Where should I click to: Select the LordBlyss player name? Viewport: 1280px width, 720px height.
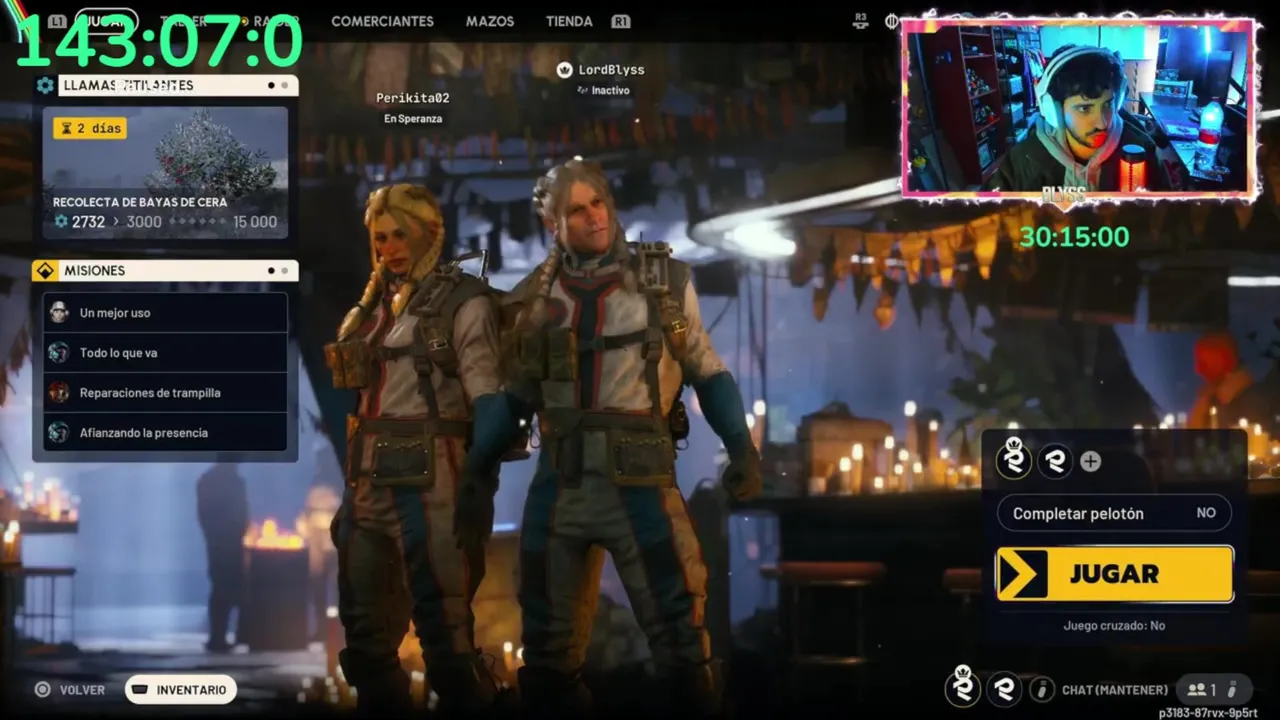pos(611,69)
